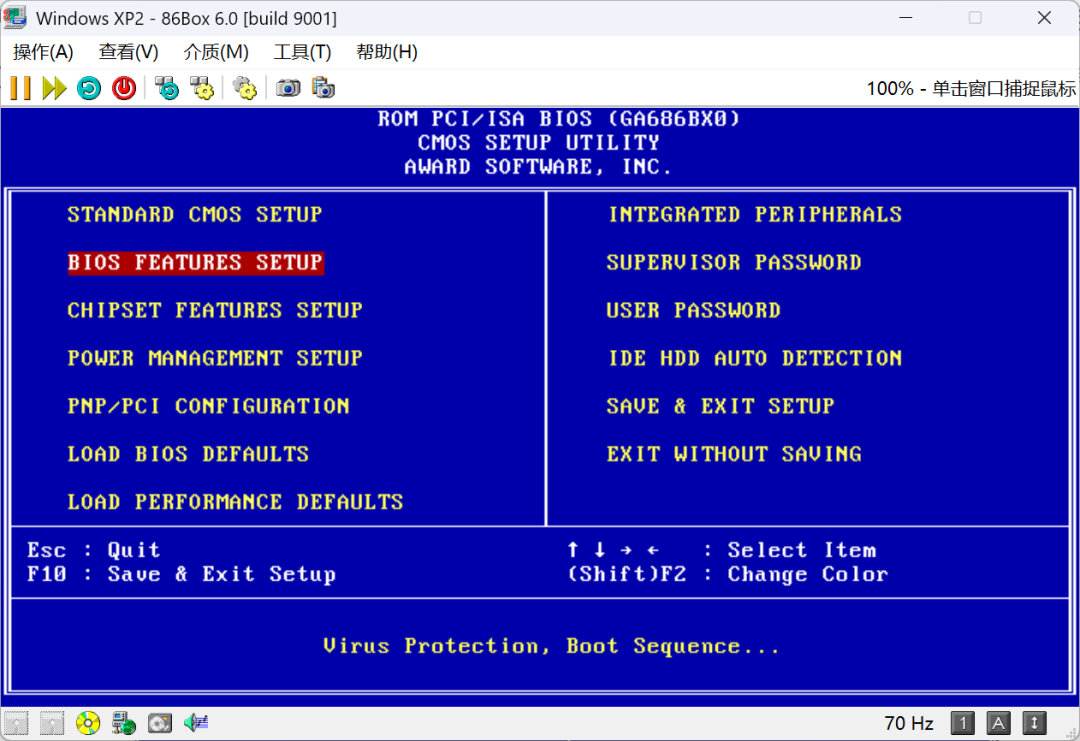Click the hard disk status icon
The image size is (1080, 741).
(160, 723)
